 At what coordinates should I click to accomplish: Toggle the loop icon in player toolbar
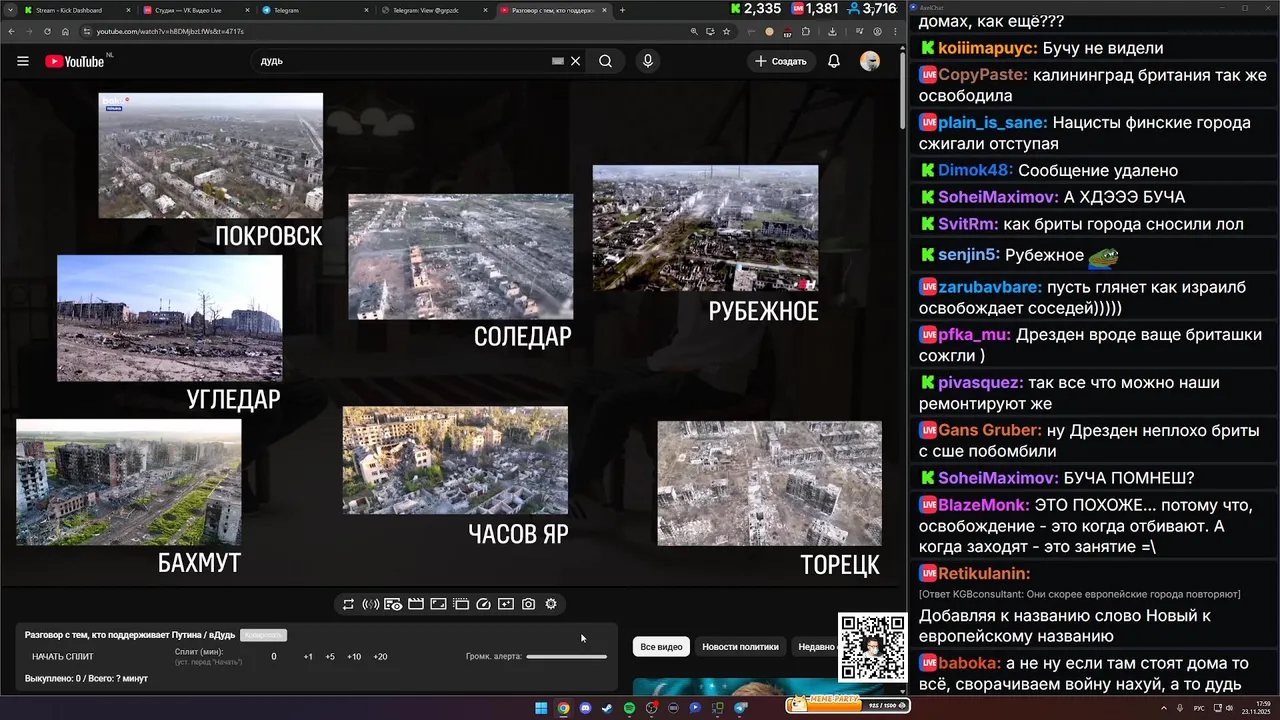348,604
